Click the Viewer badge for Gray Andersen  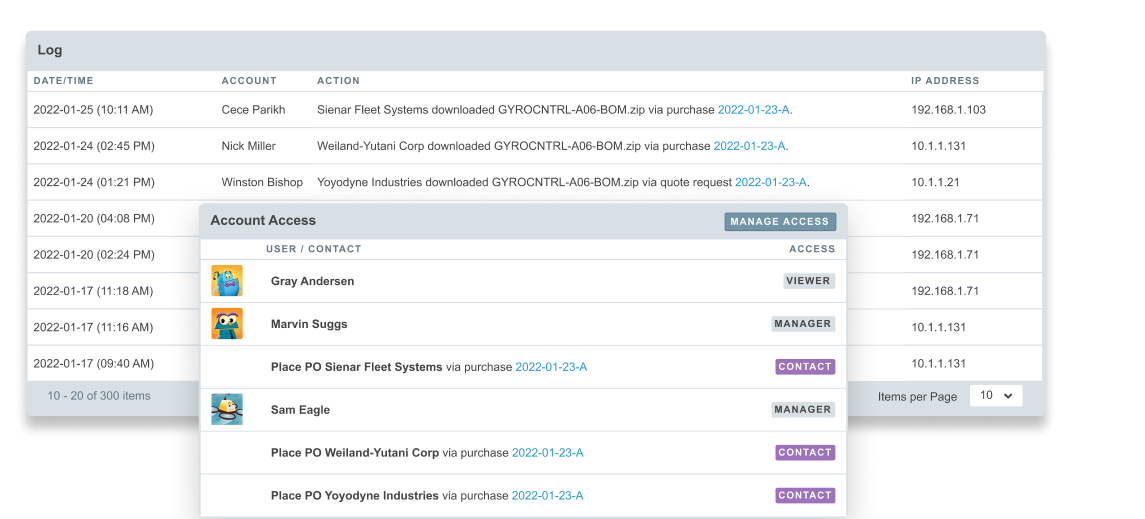click(808, 281)
